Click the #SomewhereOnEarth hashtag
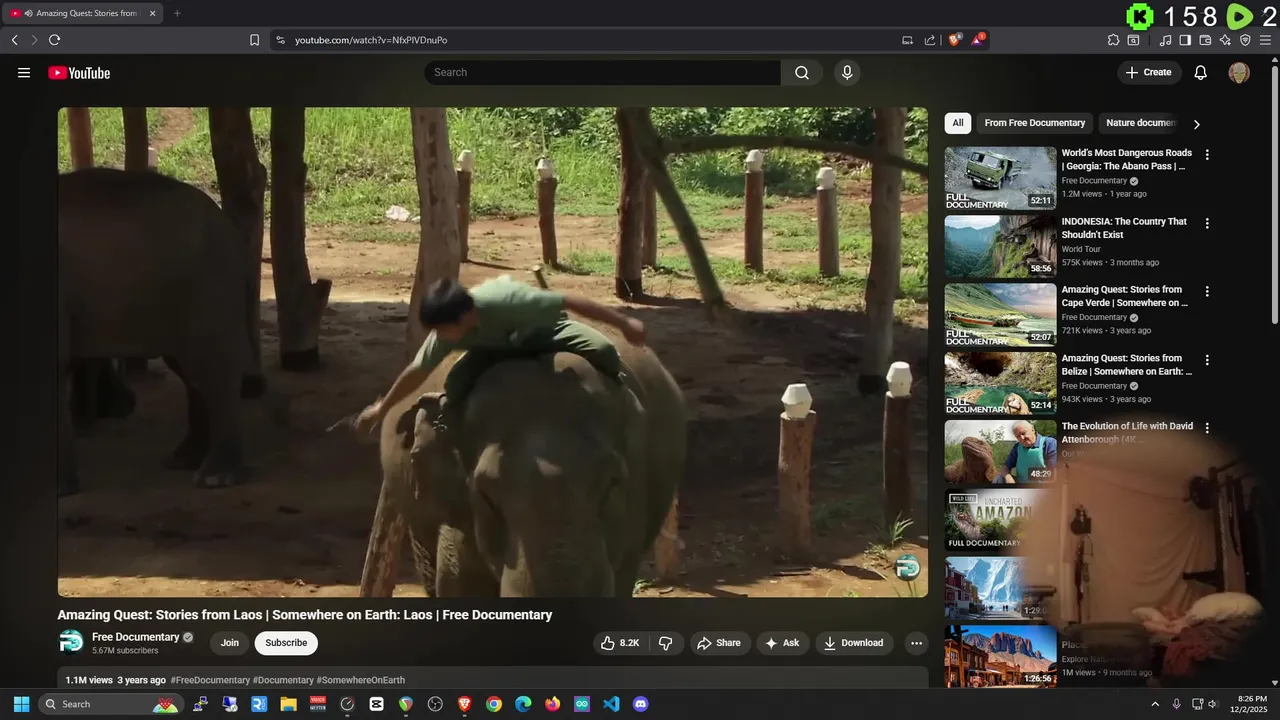This screenshot has height=720, width=1280. [361, 680]
